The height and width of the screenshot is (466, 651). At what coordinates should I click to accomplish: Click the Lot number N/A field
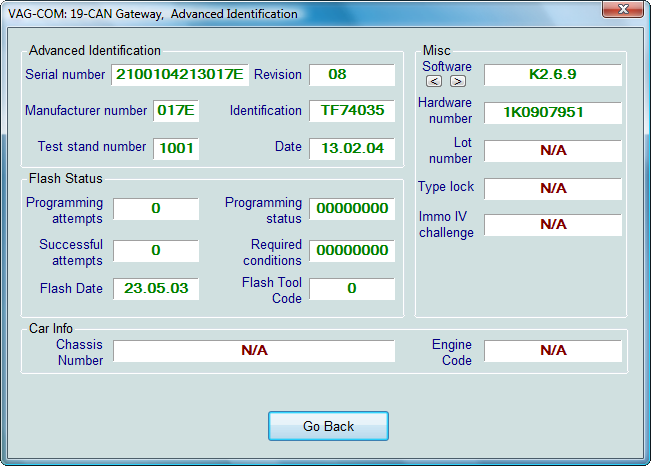(x=553, y=151)
